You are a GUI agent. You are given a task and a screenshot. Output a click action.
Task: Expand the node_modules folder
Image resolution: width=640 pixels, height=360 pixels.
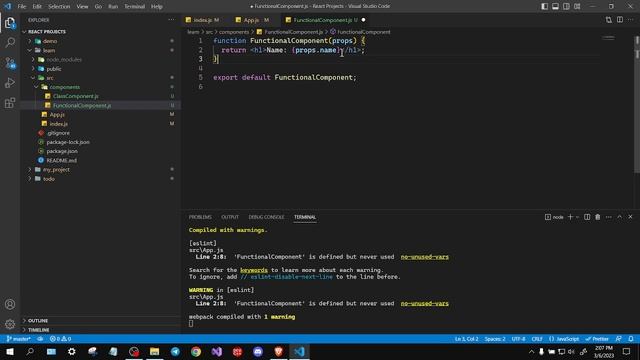tap(64, 60)
